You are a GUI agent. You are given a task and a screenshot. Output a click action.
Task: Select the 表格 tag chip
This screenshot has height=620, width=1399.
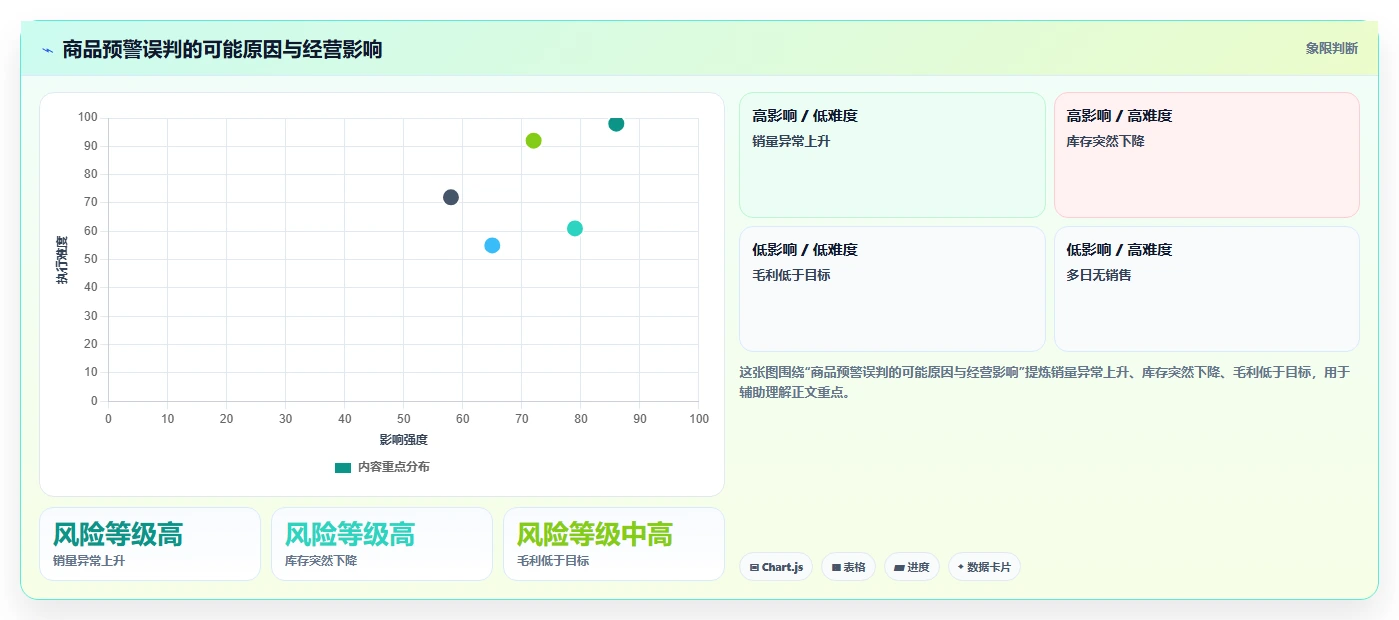pyautogui.click(x=848, y=567)
